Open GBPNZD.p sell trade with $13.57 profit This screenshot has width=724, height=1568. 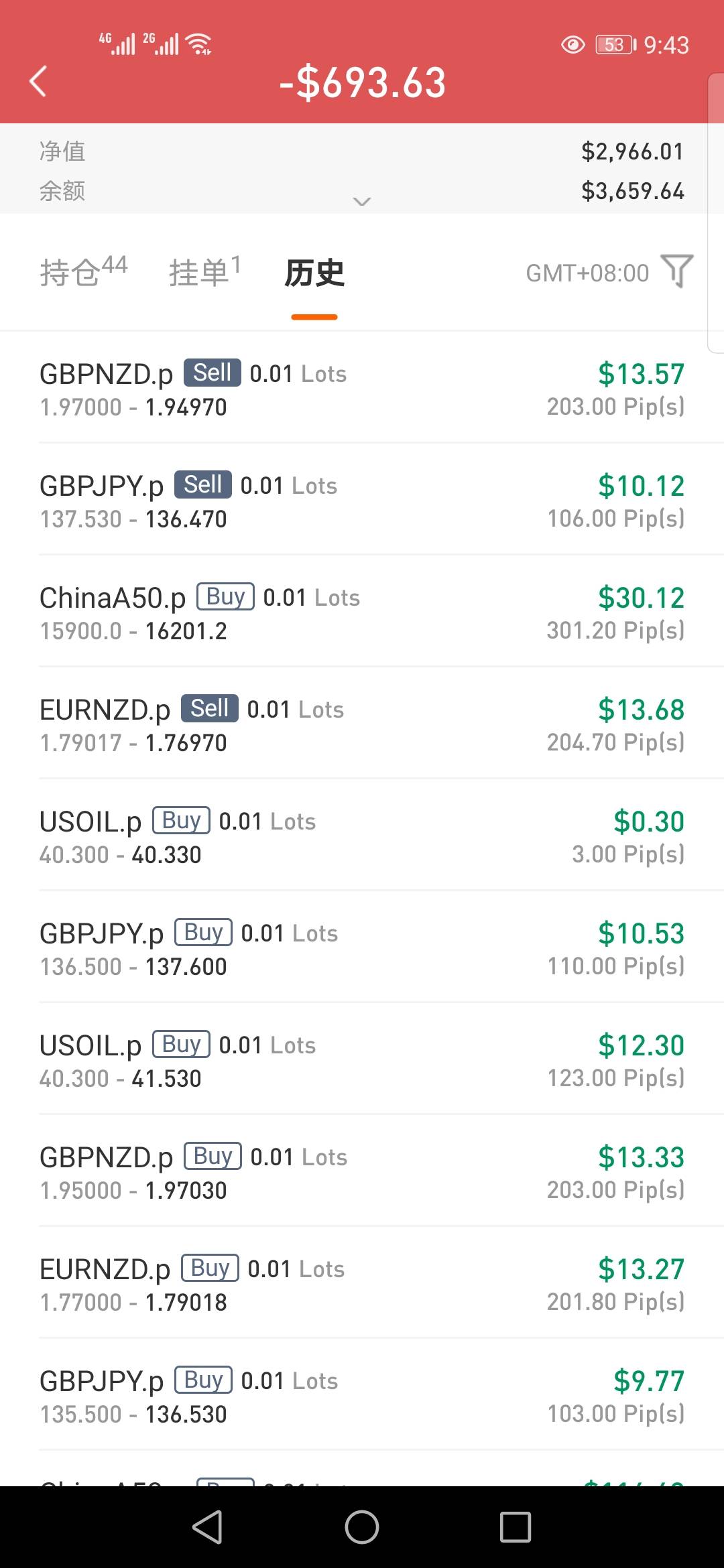pos(362,389)
